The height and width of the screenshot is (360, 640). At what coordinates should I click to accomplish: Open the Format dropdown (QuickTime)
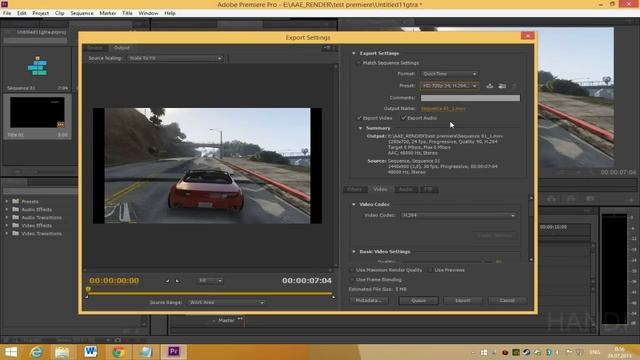[x=449, y=74]
